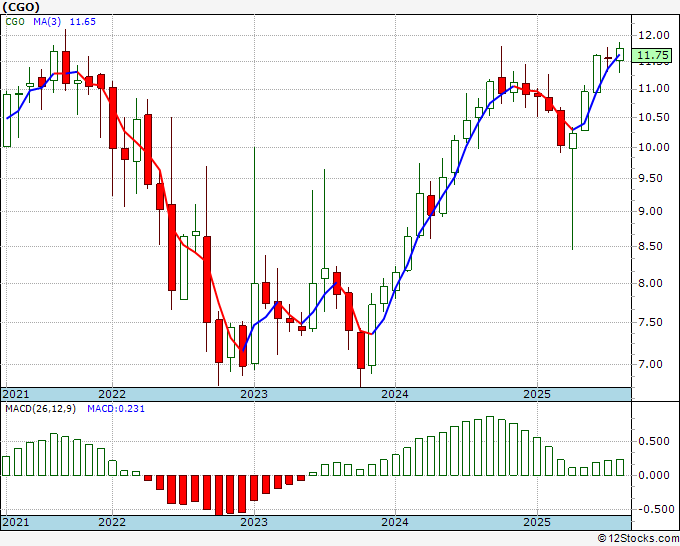Click the 2021 label on price chart axis

[16, 394]
